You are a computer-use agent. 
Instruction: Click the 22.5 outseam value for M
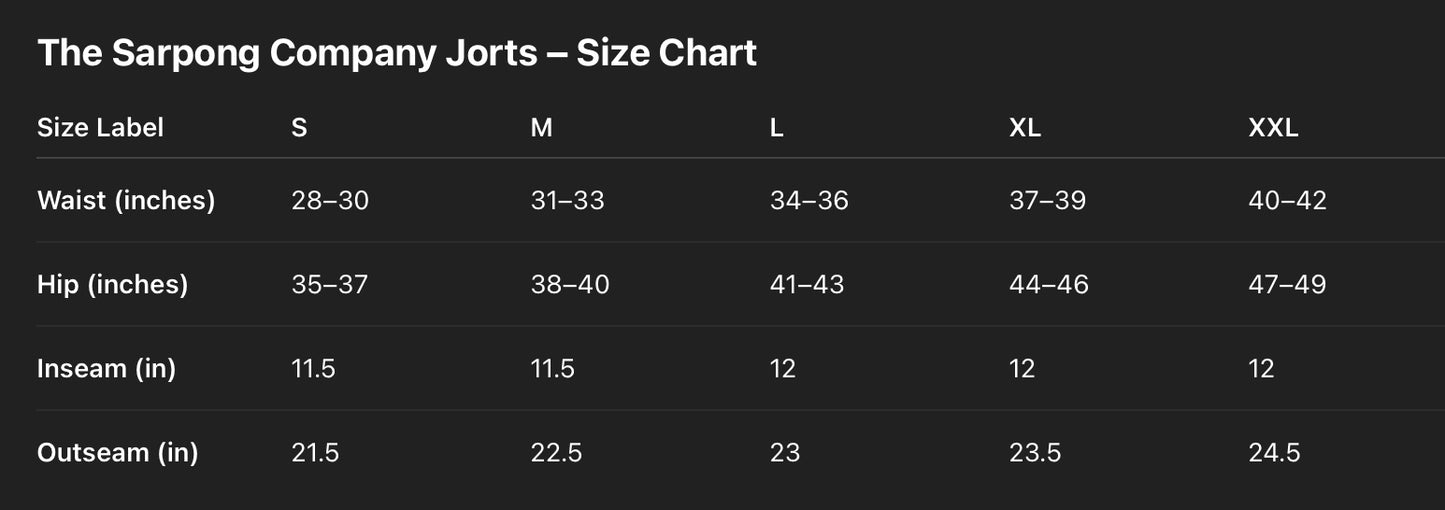click(x=556, y=452)
